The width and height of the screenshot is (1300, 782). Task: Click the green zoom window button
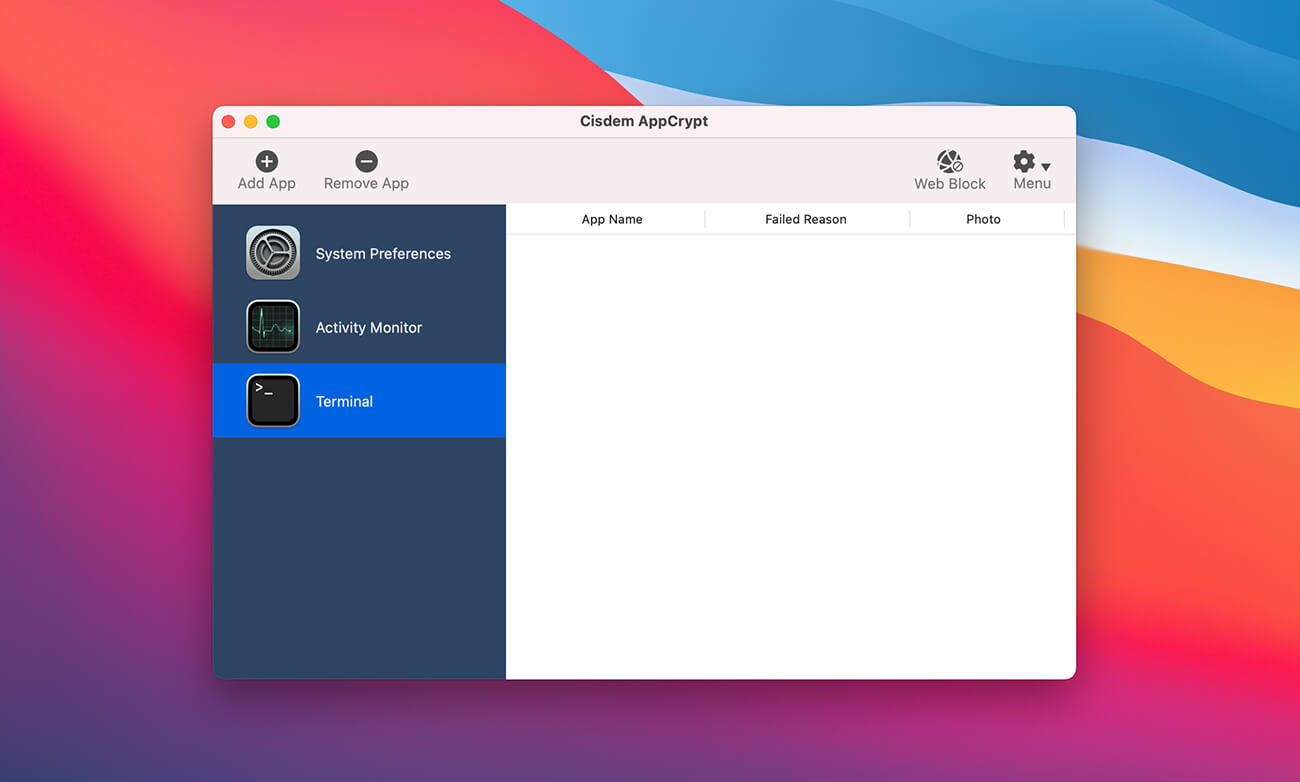tap(273, 122)
